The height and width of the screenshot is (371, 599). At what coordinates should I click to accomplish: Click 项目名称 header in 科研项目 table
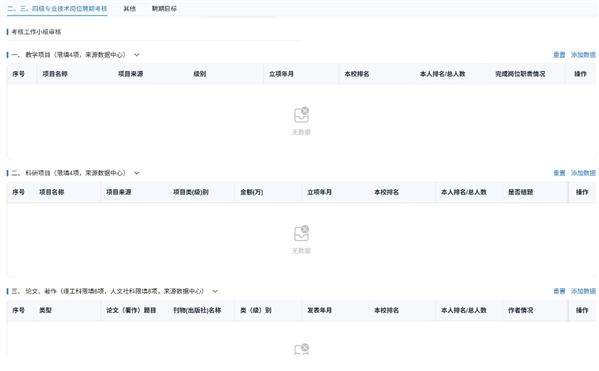[x=52, y=192]
